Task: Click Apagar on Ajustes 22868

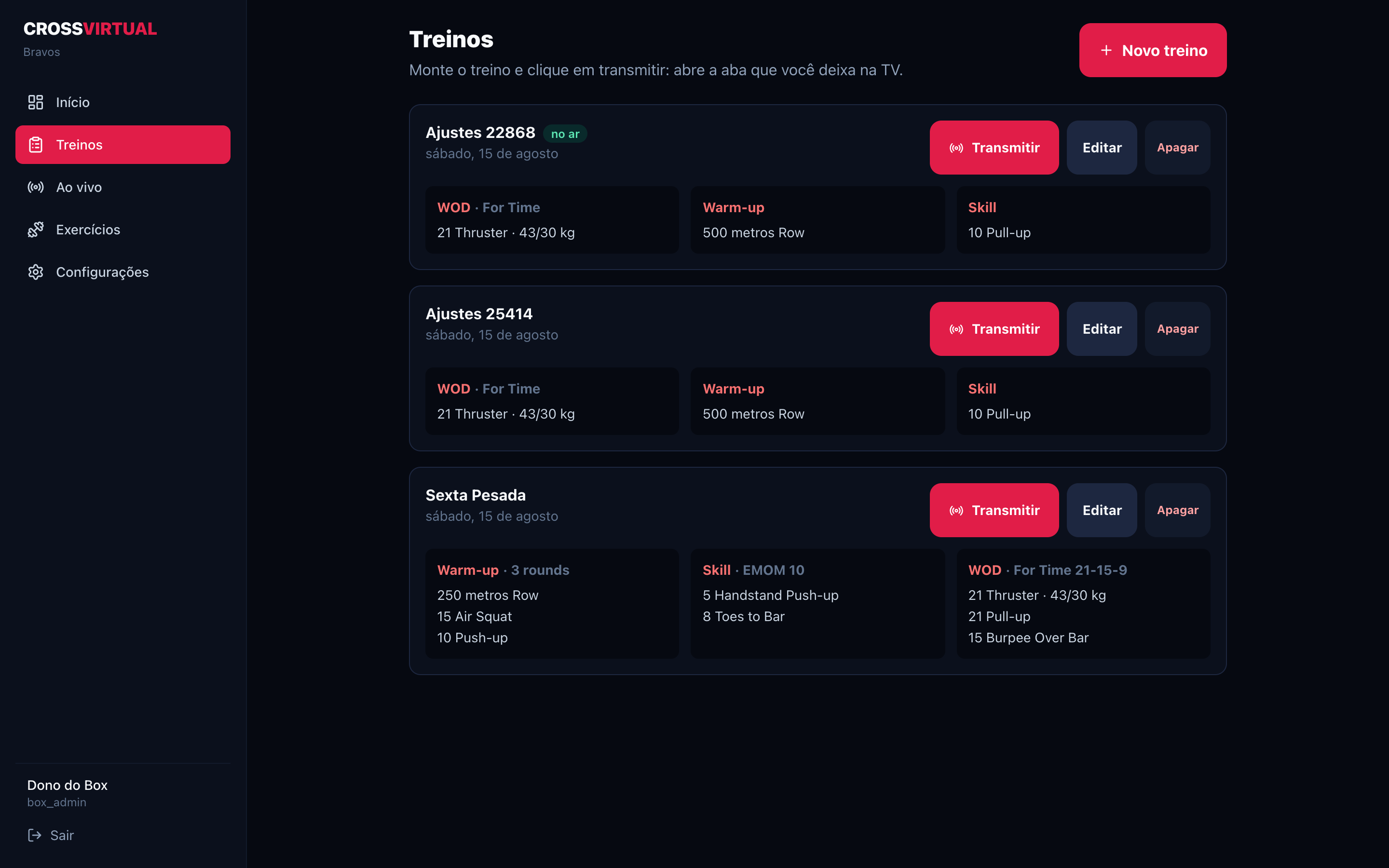Action: tap(1177, 148)
